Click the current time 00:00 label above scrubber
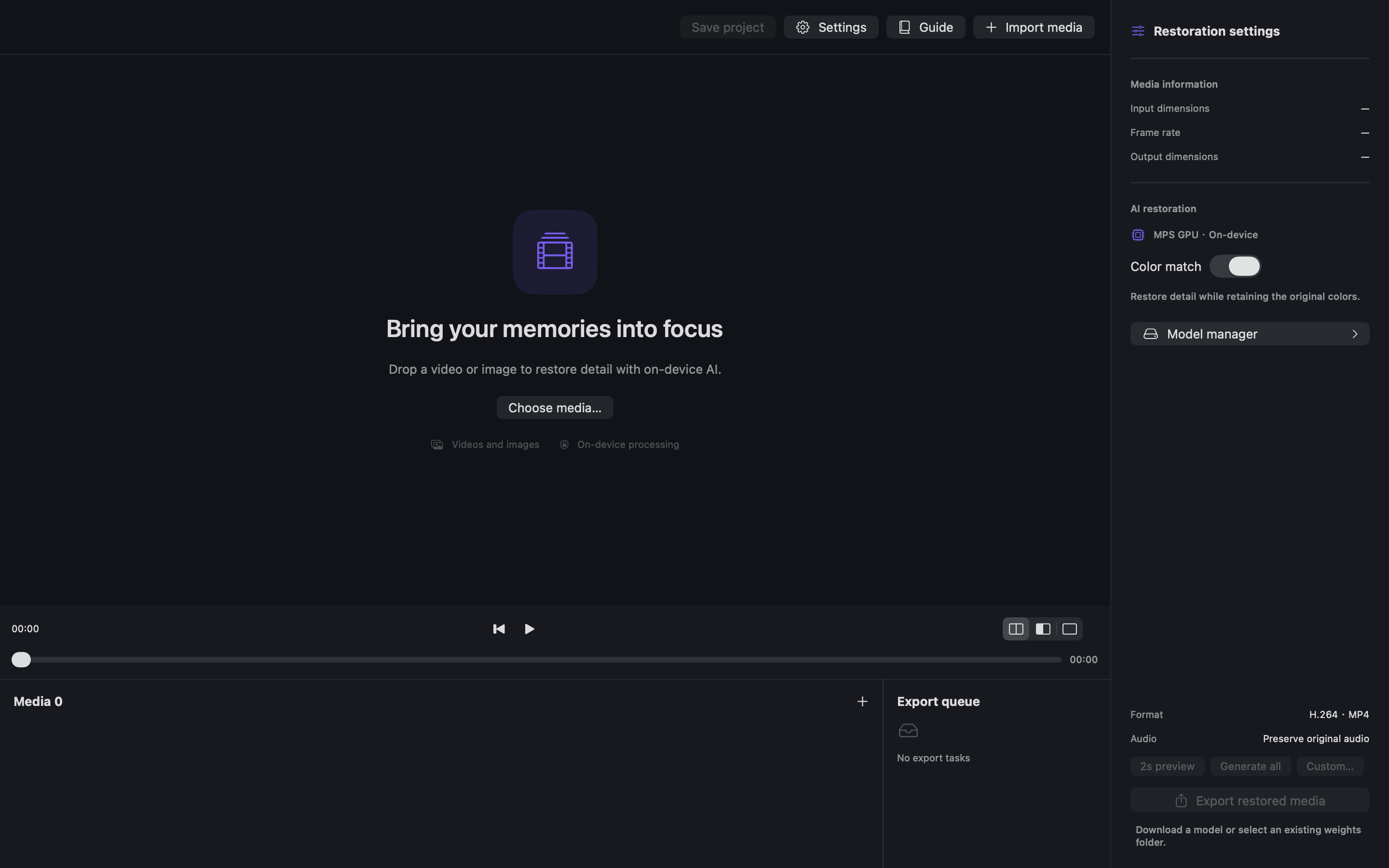The height and width of the screenshot is (868, 1389). point(25,629)
